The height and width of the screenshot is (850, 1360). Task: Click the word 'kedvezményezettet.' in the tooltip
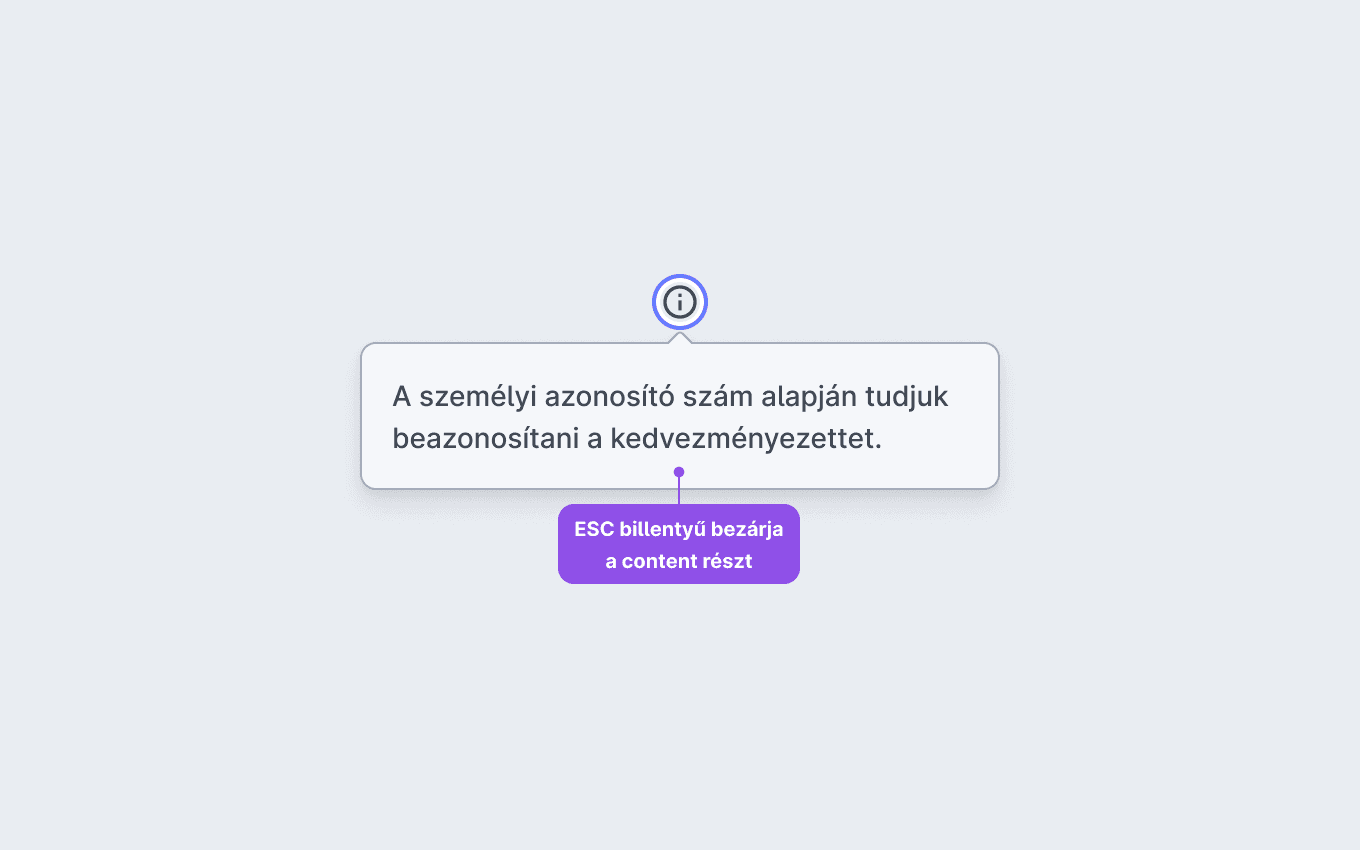[746, 439]
